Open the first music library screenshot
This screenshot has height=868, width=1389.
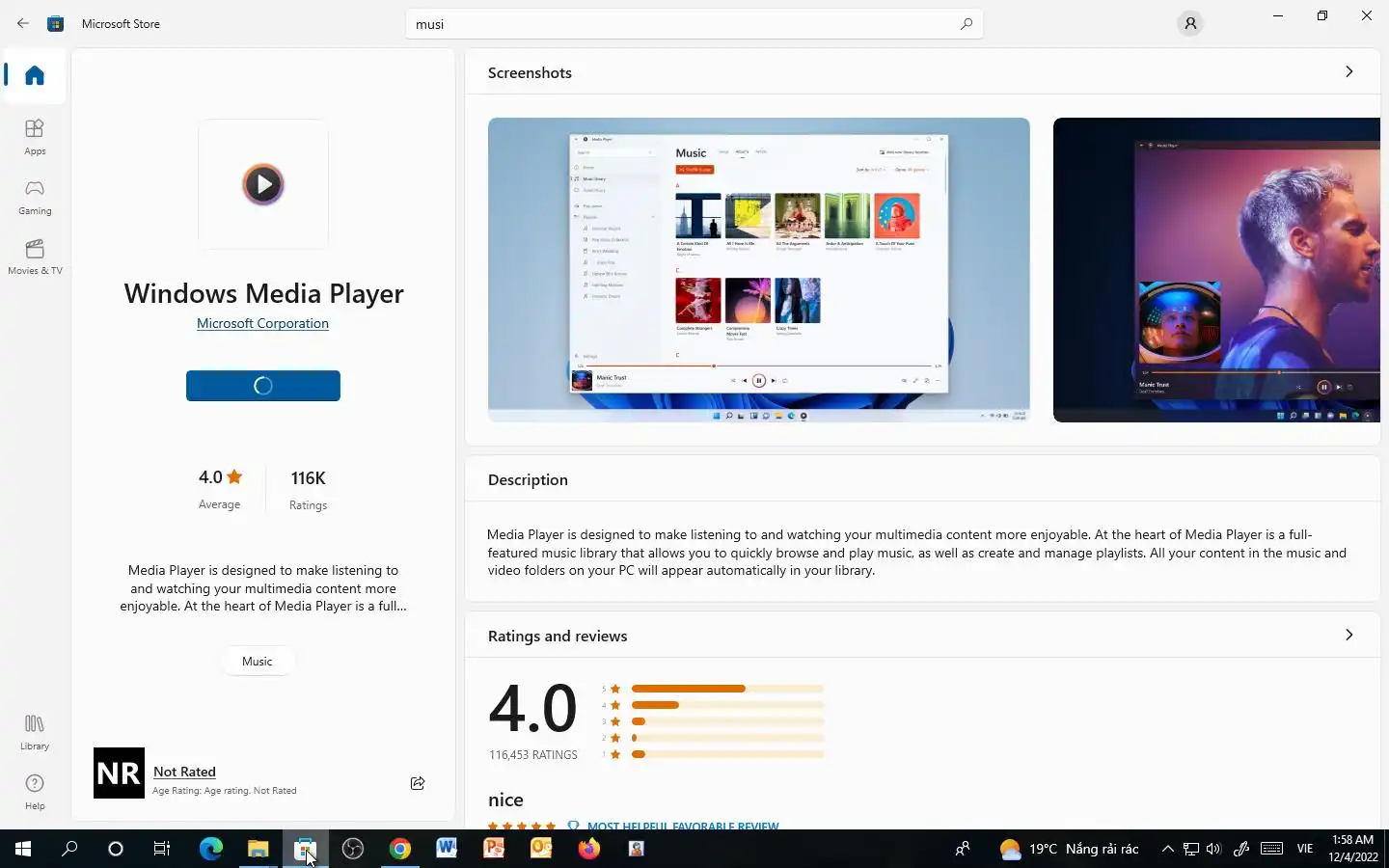pyautogui.click(x=759, y=270)
